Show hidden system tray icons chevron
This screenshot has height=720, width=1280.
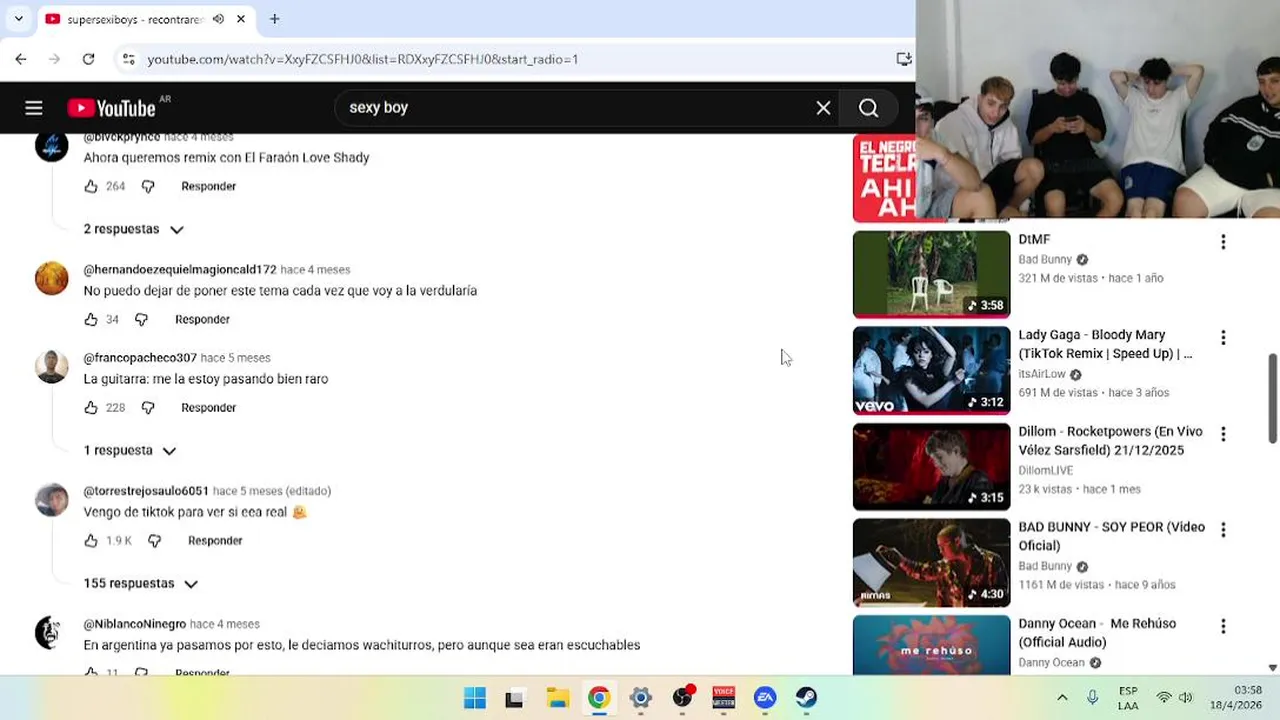(x=1062, y=698)
